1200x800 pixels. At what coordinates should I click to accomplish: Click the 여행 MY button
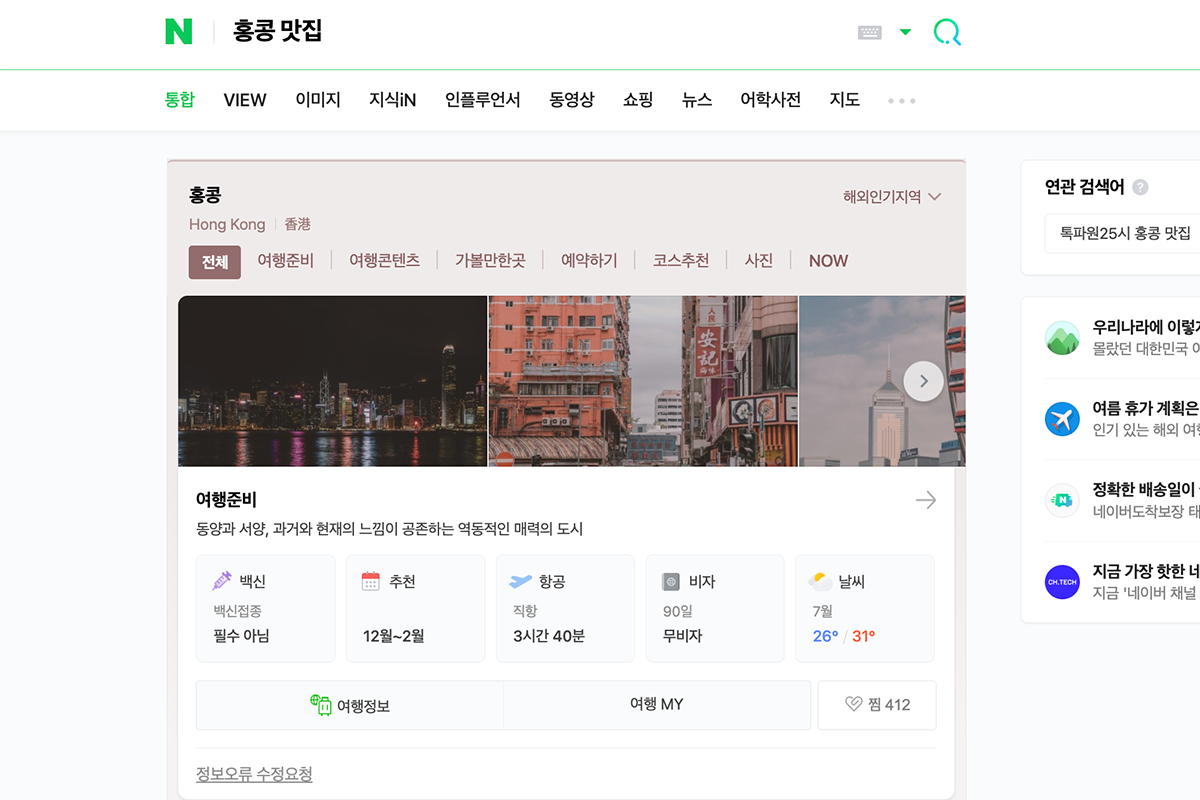tap(656, 705)
